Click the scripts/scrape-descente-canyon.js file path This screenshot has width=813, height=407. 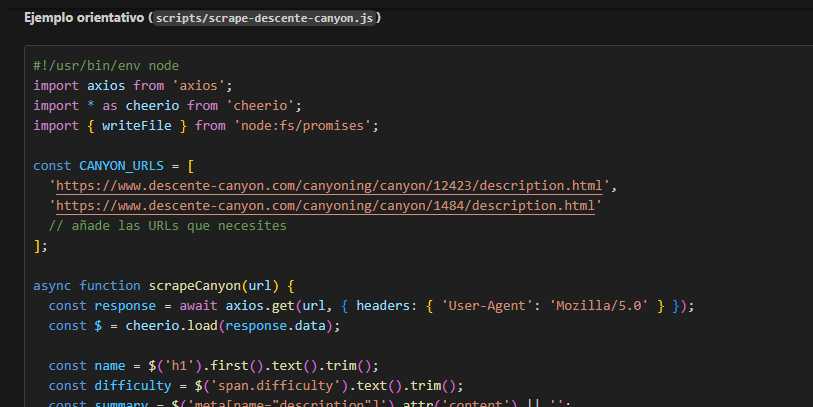tap(267, 19)
